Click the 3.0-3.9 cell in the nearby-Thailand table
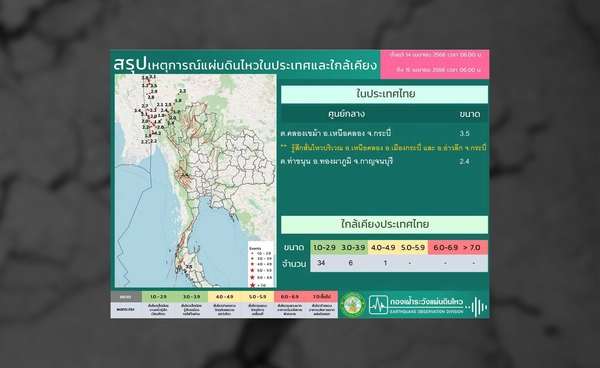This screenshot has height=368, width=600. (353, 248)
